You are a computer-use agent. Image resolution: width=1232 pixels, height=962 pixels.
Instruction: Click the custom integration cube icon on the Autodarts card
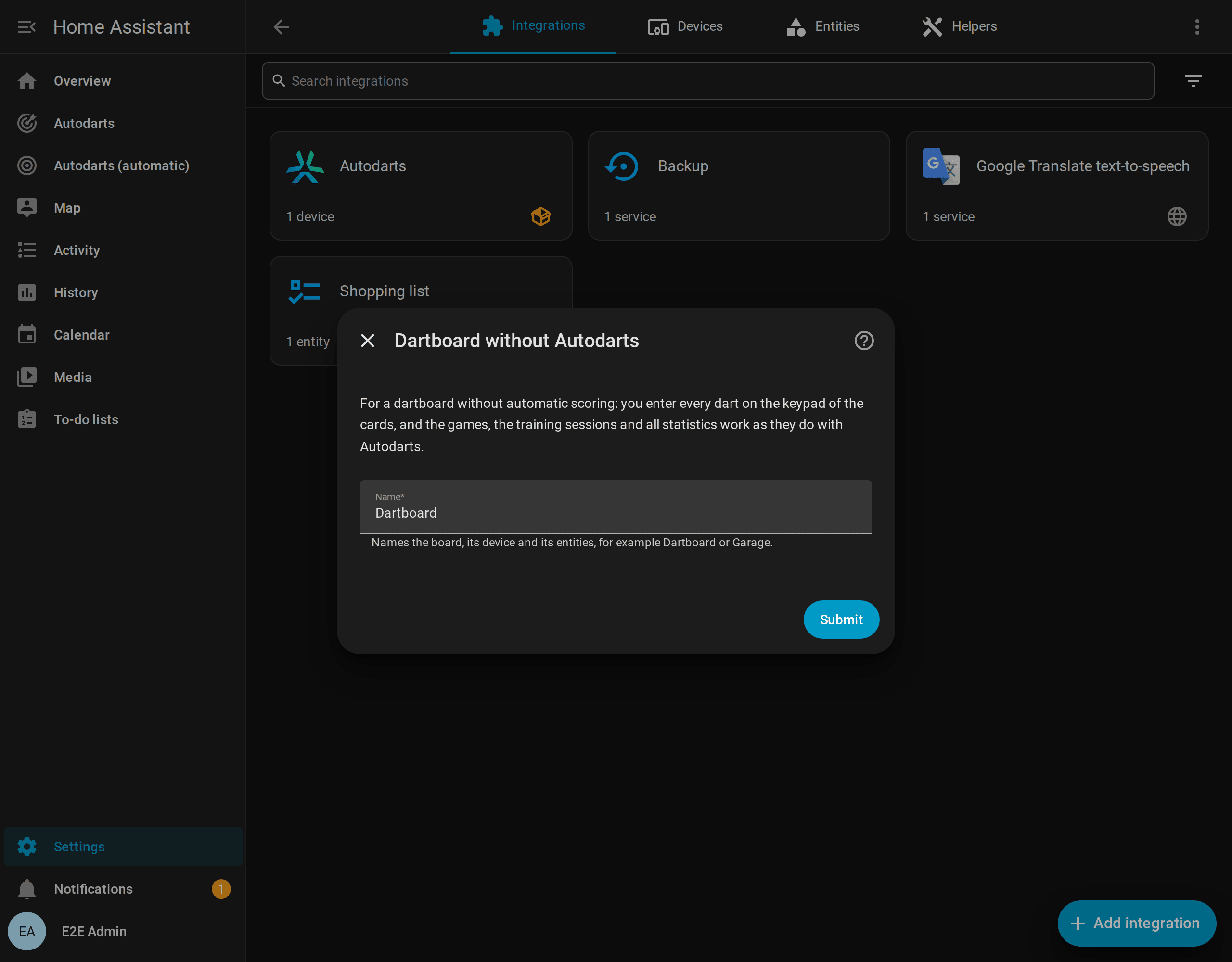pos(540,216)
